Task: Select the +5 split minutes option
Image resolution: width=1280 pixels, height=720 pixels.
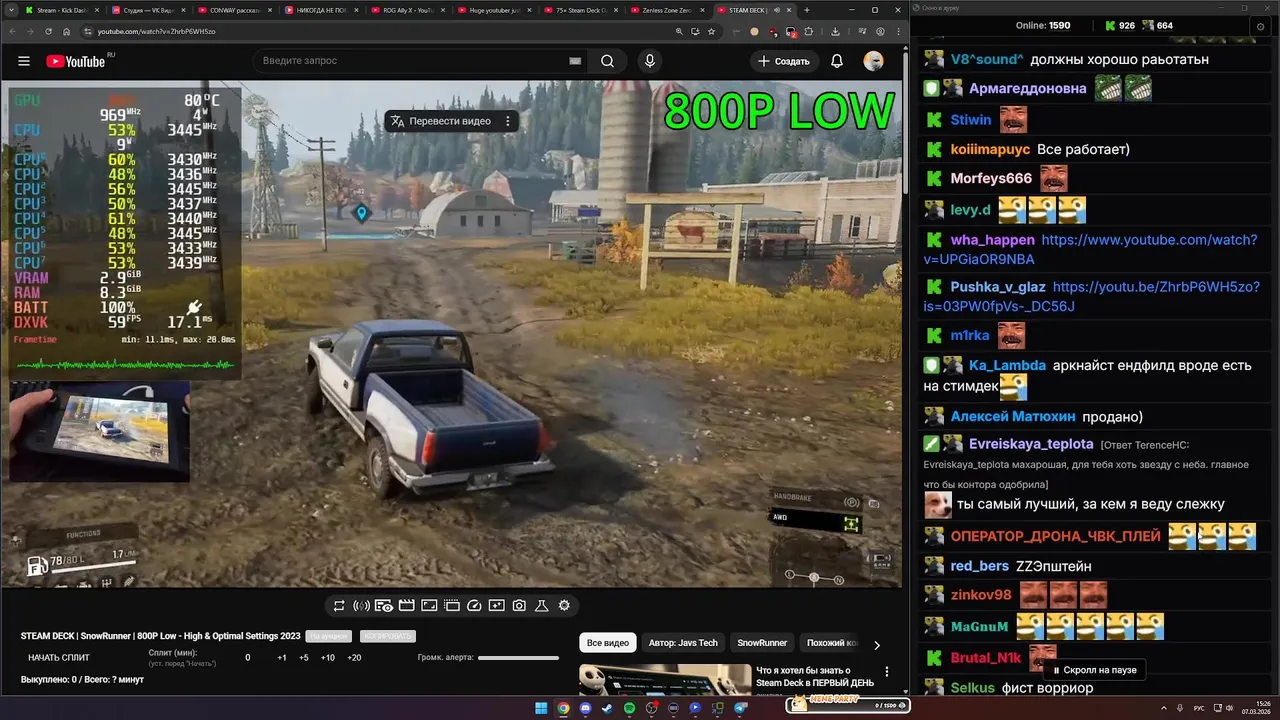Action: 304,657
